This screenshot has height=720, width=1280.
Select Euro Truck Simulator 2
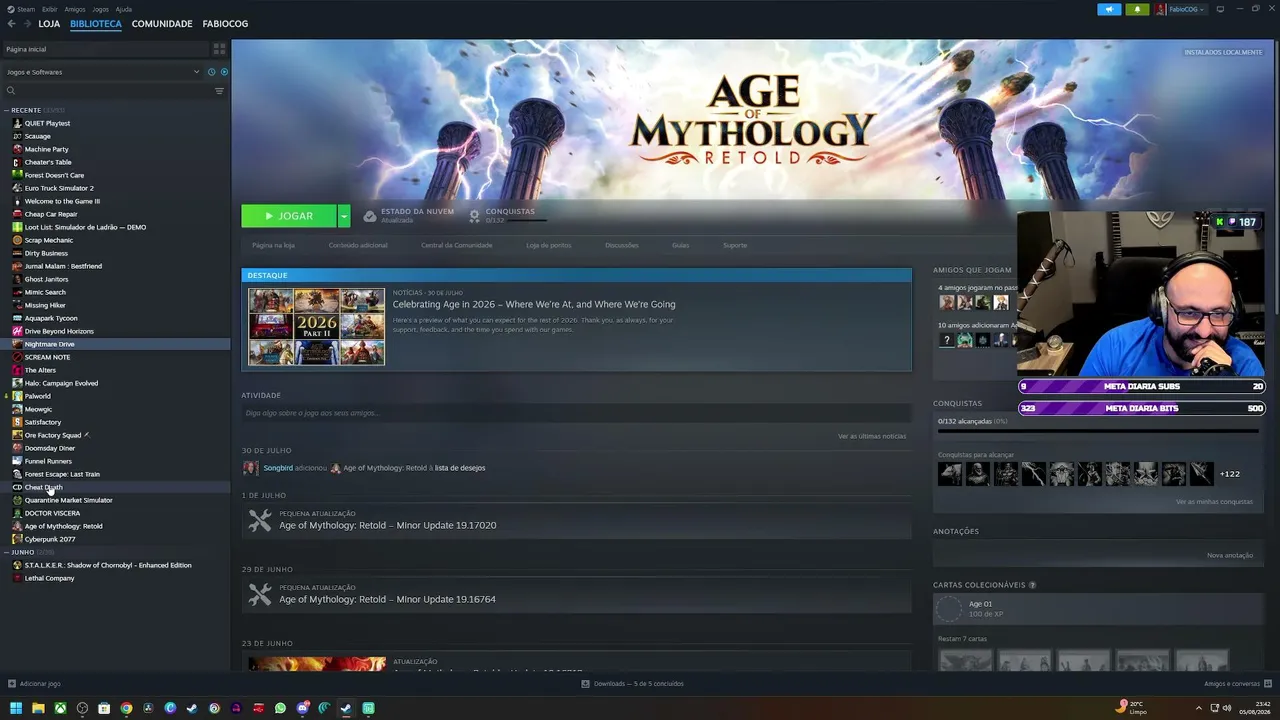(59, 188)
